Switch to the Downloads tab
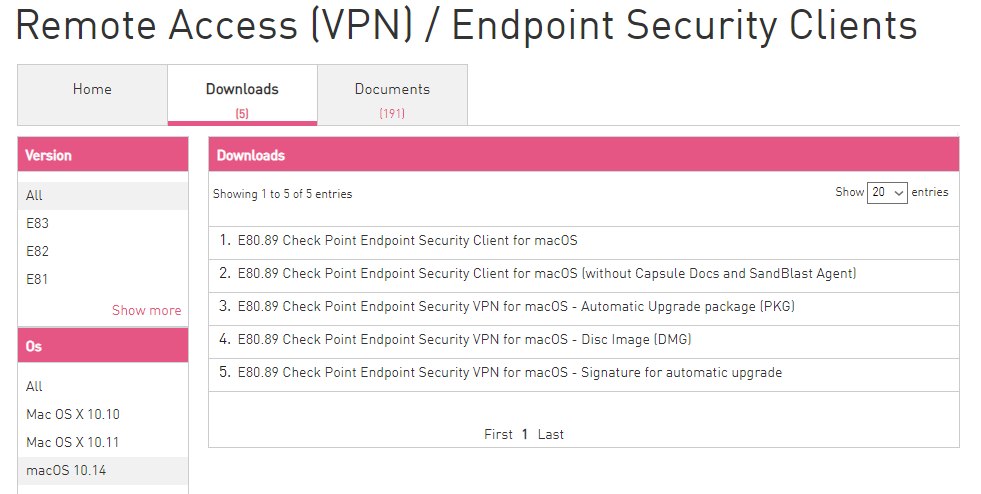 242,96
